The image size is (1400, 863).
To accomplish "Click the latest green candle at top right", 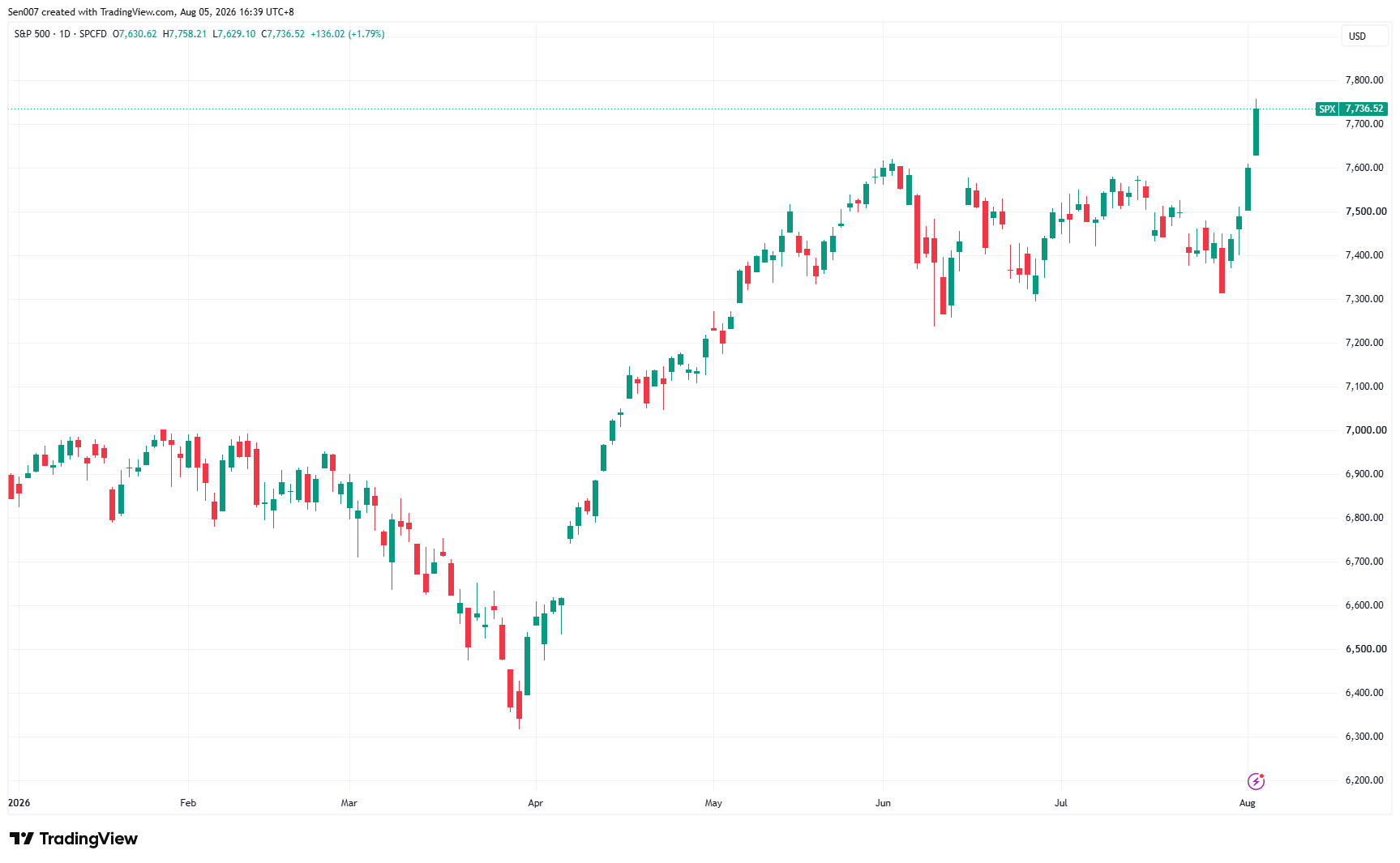I will click(x=1256, y=131).
